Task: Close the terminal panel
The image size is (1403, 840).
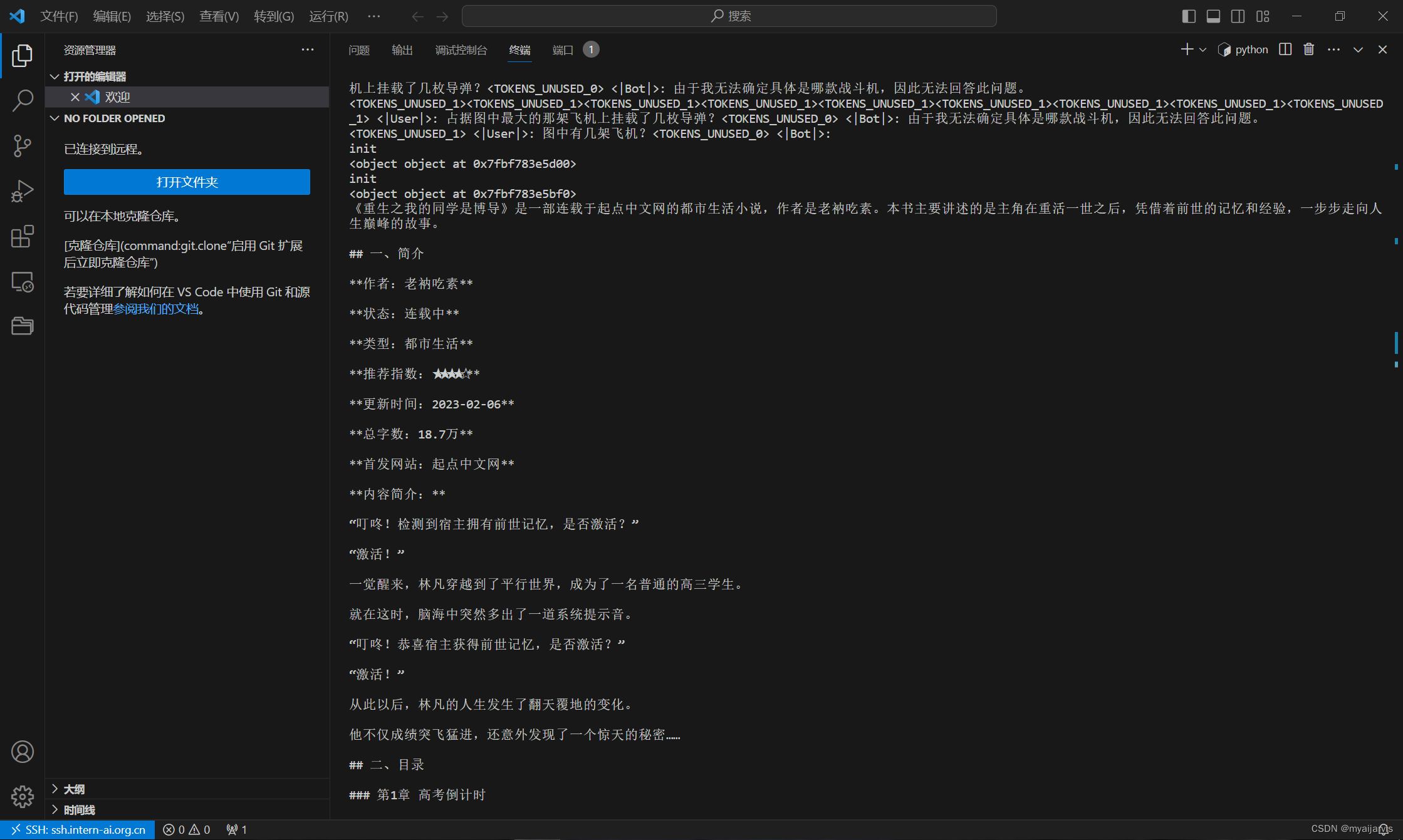Action: click(1382, 49)
